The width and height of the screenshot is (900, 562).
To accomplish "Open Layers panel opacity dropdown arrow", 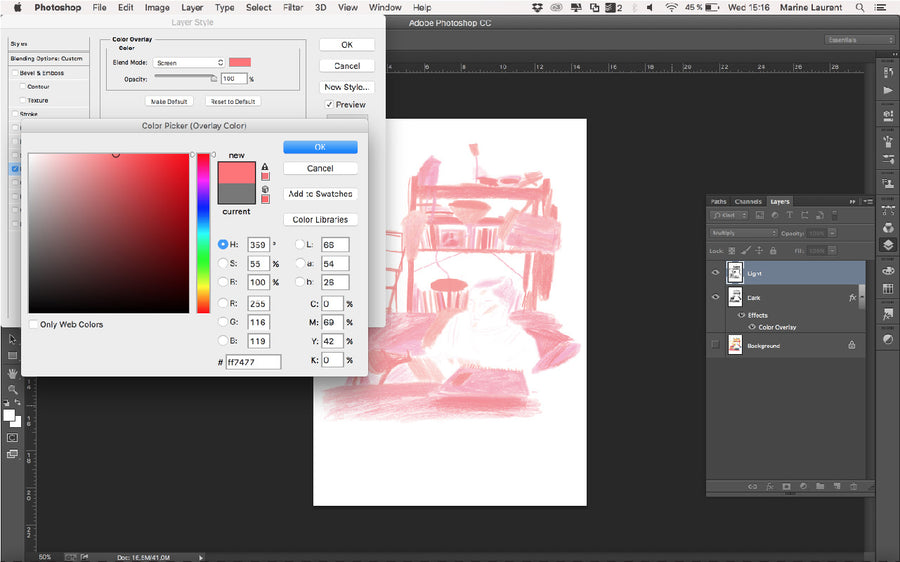I will (832, 233).
